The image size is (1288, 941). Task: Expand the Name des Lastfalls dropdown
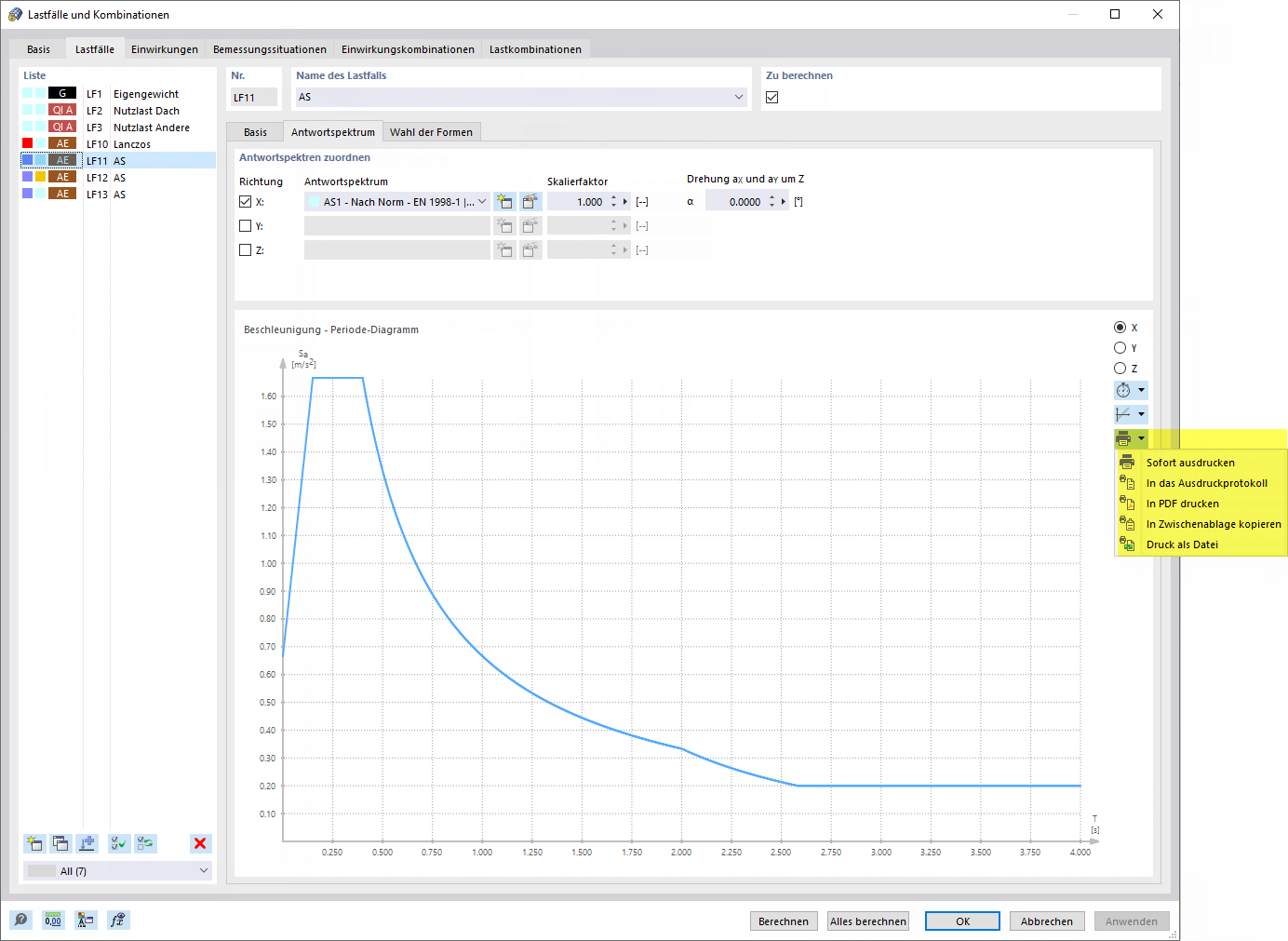point(739,97)
